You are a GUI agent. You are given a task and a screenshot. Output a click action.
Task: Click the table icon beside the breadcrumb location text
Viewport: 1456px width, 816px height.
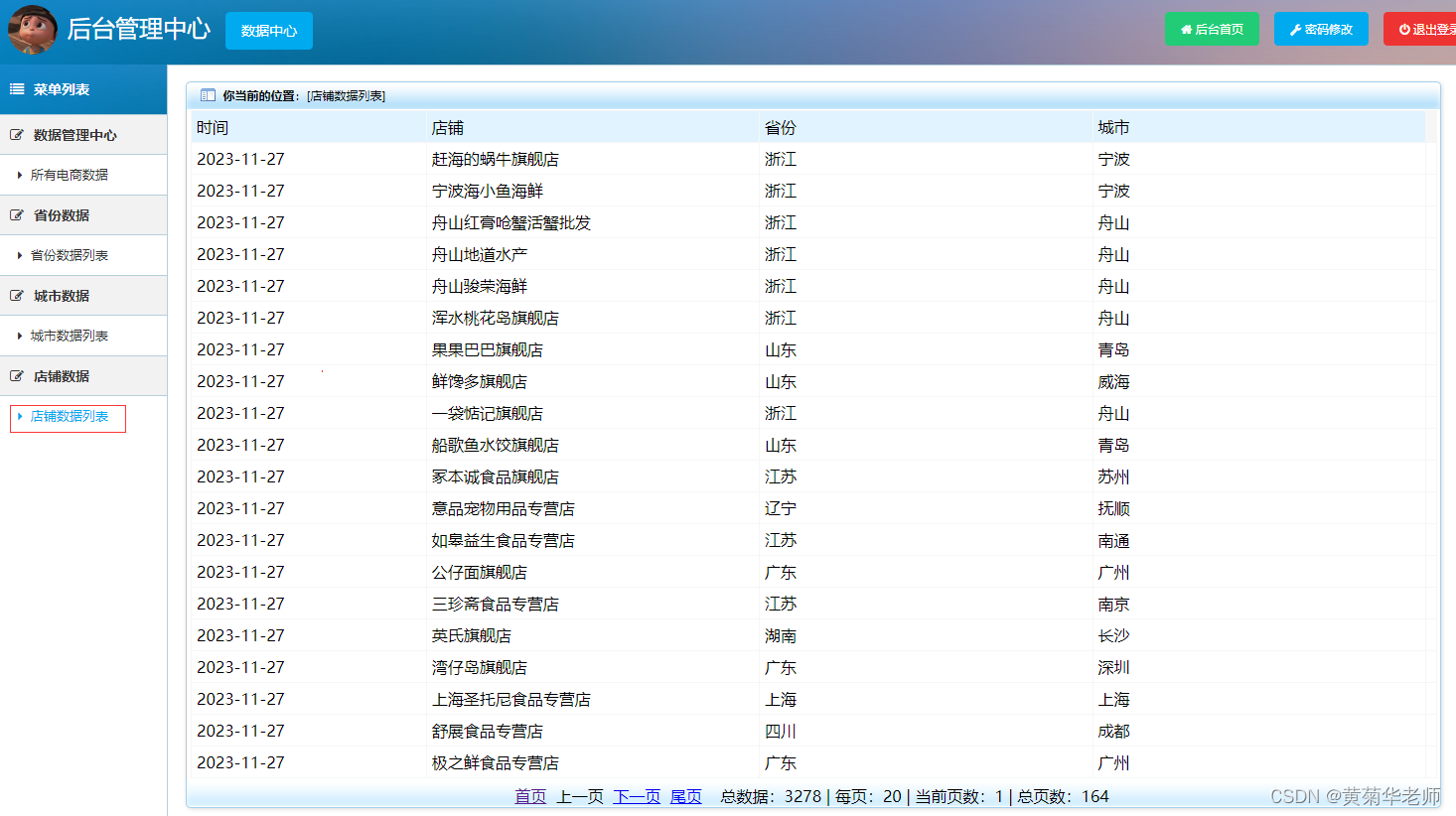click(x=207, y=94)
